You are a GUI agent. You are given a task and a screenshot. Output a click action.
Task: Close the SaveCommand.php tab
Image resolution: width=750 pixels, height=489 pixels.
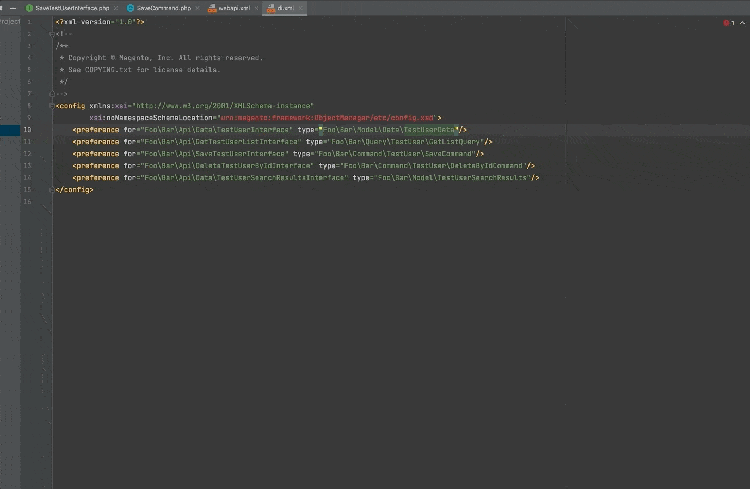pyautogui.click(x=197, y=7)
